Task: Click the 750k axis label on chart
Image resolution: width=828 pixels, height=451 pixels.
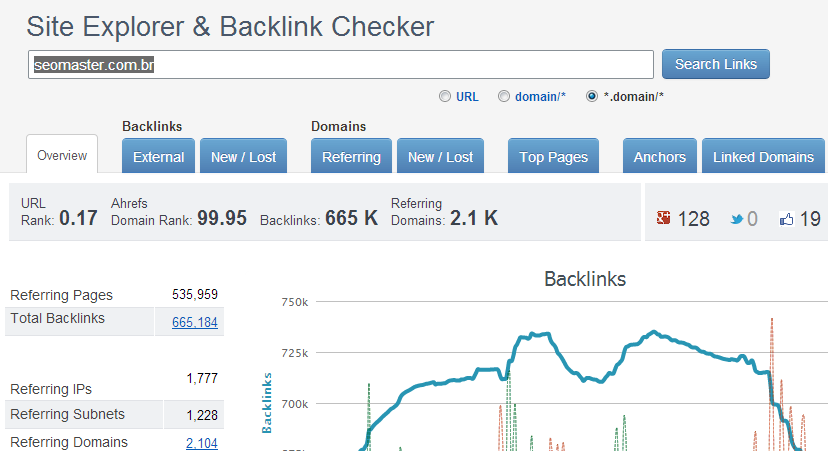Action: 295,302
